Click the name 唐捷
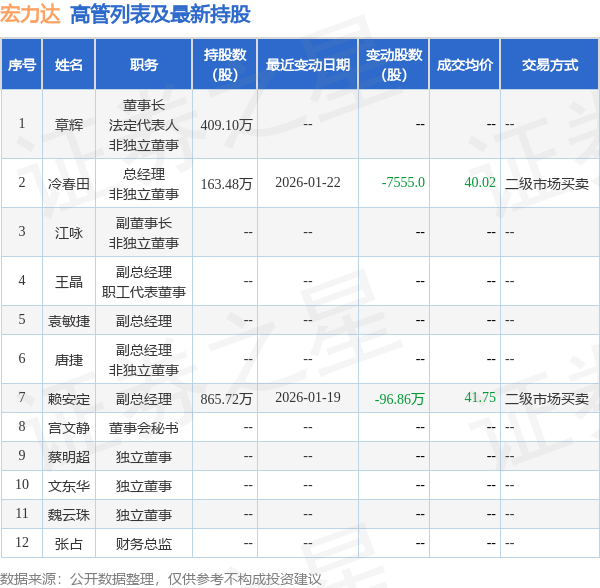 coord(68,360)
